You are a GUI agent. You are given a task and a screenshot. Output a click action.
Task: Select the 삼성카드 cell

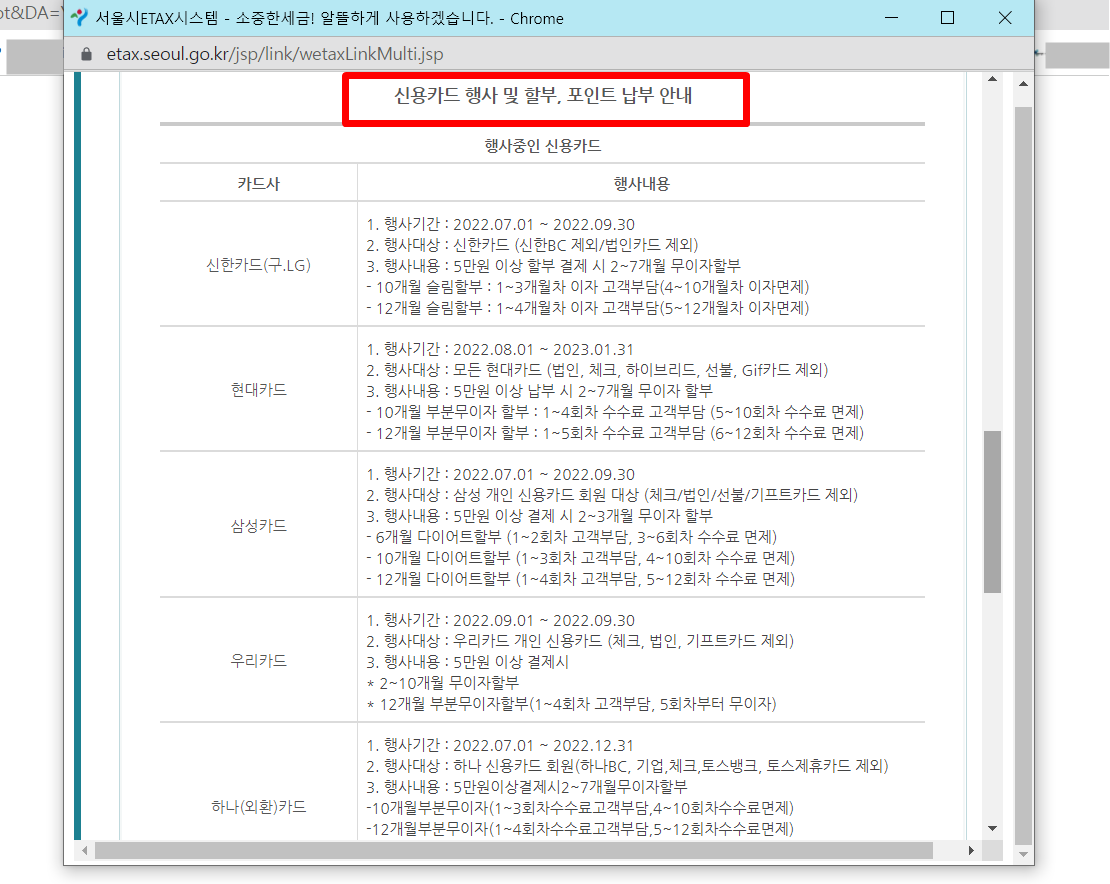point(258,526)
